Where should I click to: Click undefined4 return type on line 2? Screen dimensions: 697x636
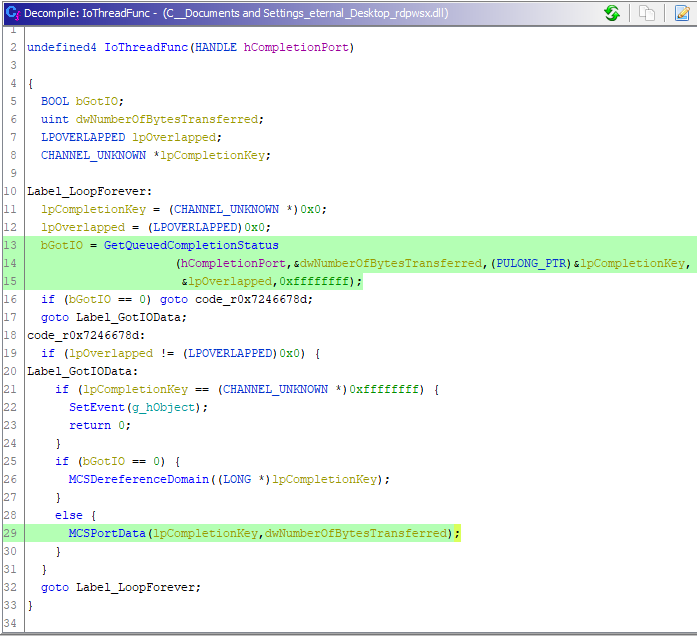[x=62, y=47]
